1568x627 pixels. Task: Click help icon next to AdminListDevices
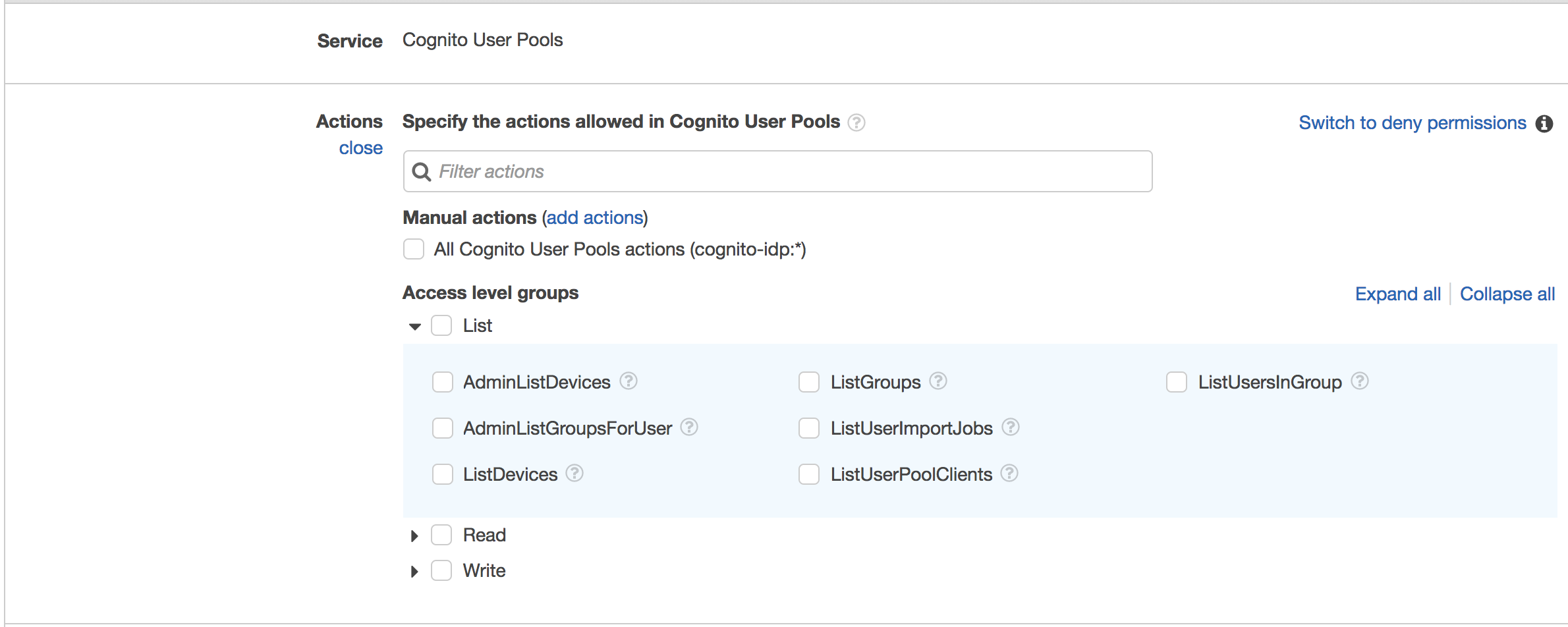point(629,381)
